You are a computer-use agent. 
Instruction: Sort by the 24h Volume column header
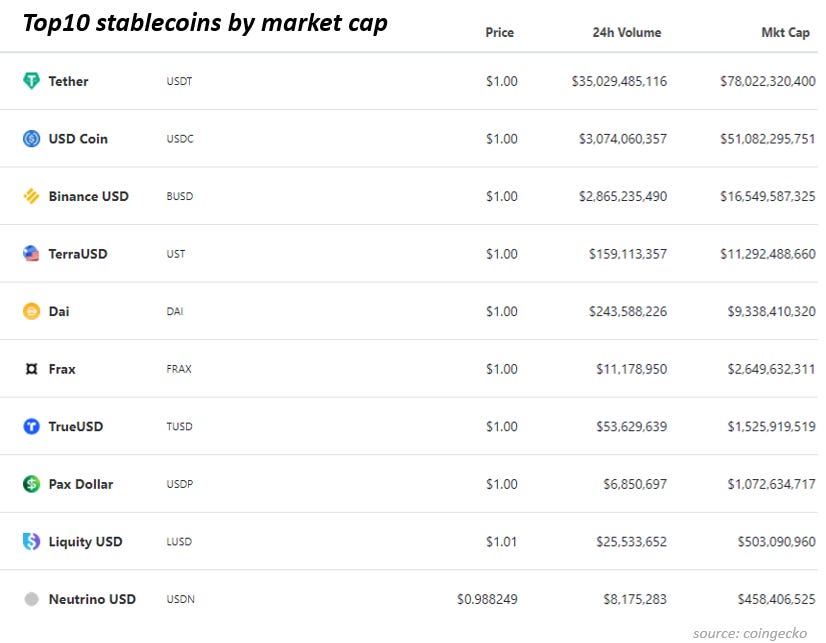coord(626,33)
